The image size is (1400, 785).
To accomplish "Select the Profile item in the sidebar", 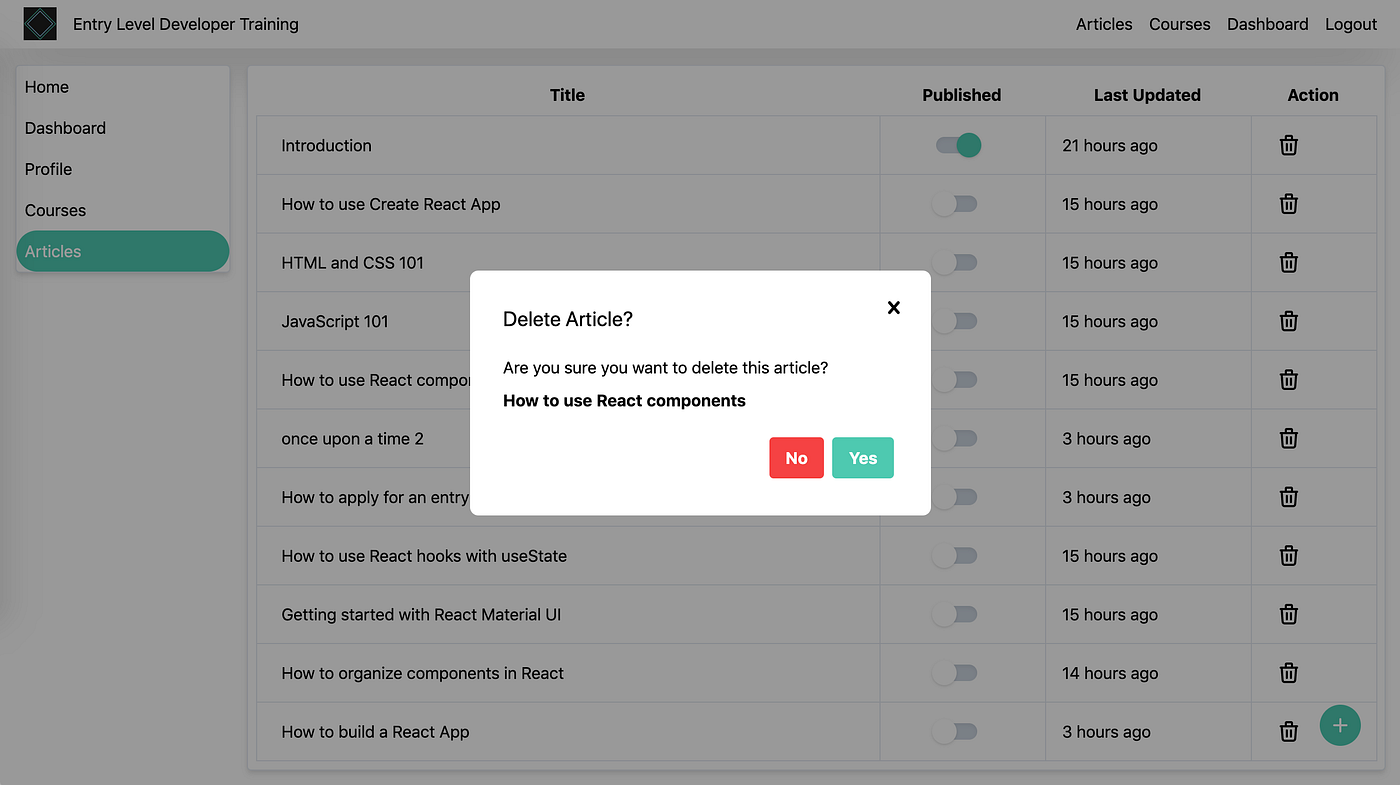I will 48,169.
